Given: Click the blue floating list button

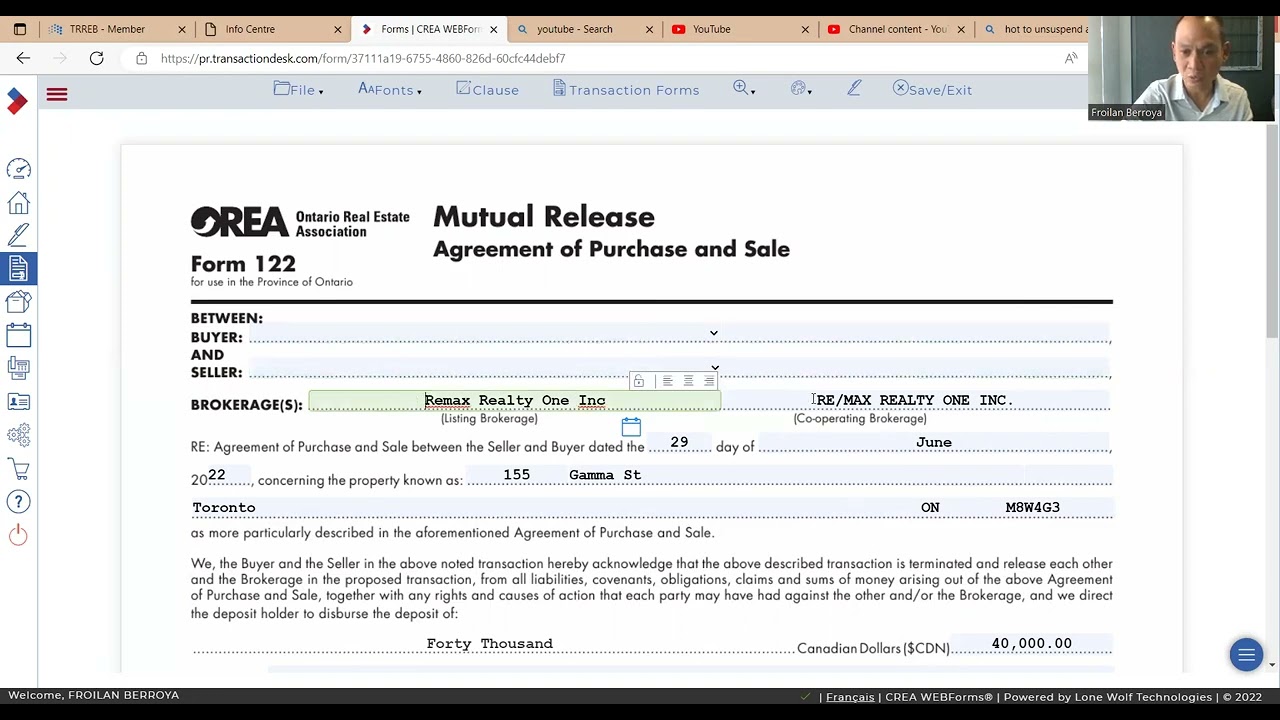Looking at the screenshot, I should tap(1246, 655).
